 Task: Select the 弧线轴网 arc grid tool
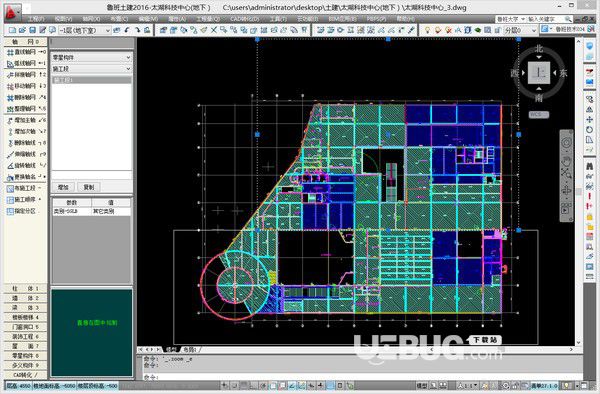(x=25, y=63)
